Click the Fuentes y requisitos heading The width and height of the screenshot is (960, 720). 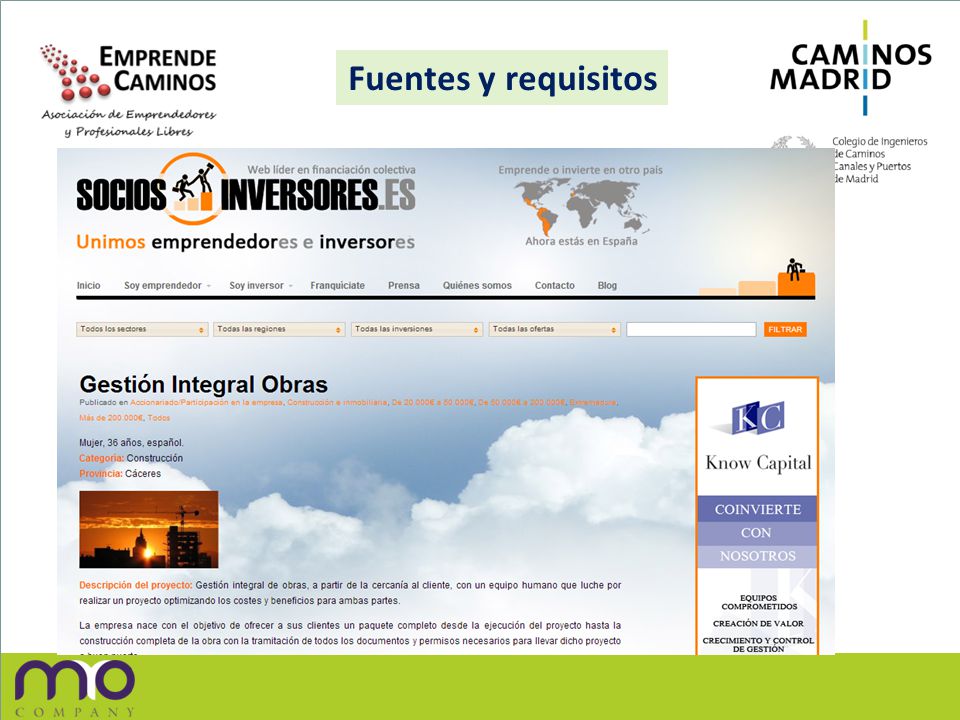(x=502, y=78)
